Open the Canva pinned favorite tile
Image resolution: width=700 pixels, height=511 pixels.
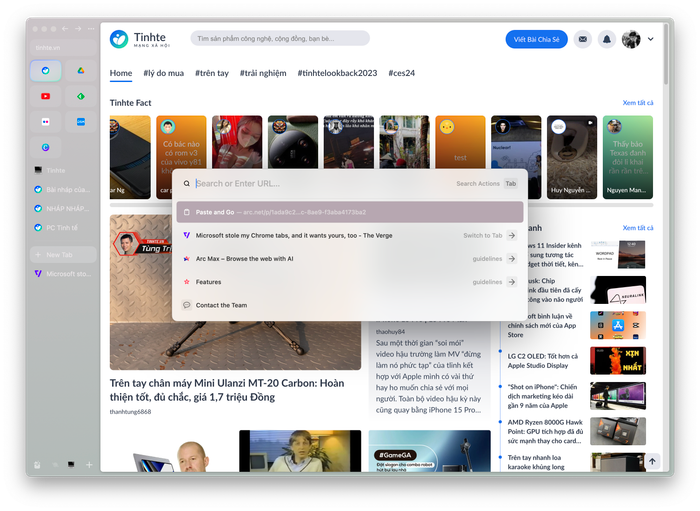pyautogui.click(x=46, y=147)
